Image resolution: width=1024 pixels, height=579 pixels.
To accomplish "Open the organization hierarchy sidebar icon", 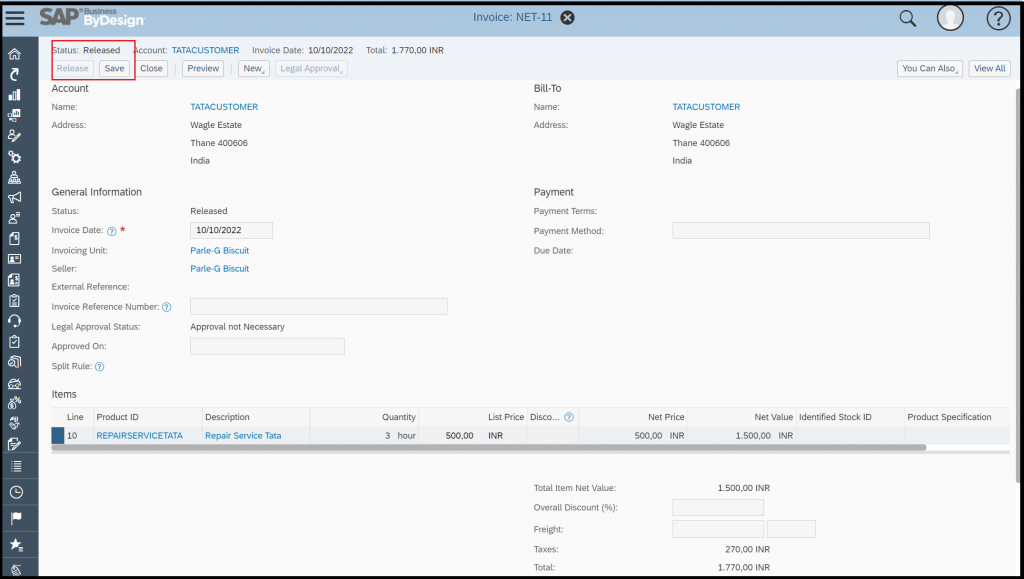I will pyautogui.click(x=14, y=177).
